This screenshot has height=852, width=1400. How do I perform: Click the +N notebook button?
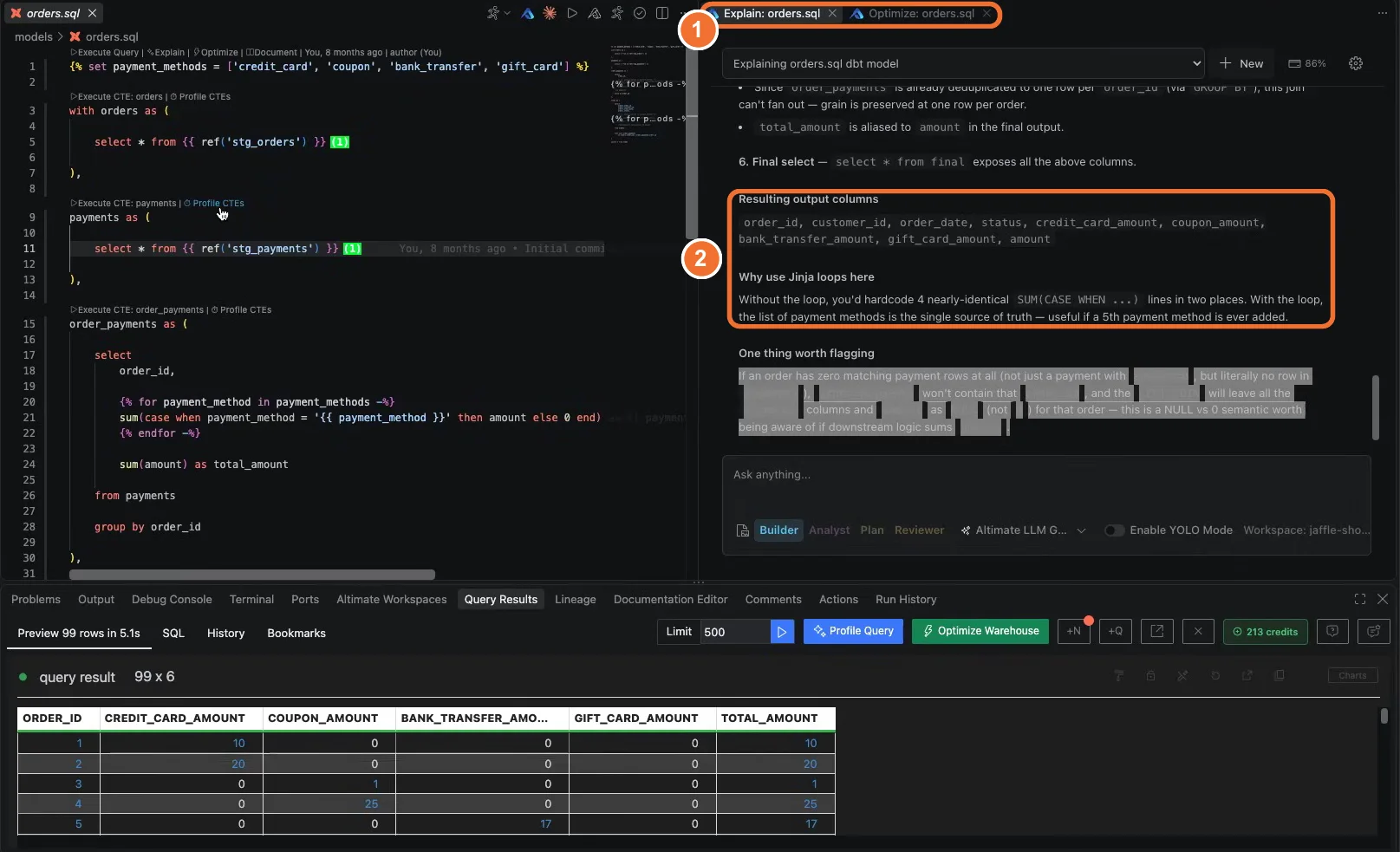pos(1073,631)
